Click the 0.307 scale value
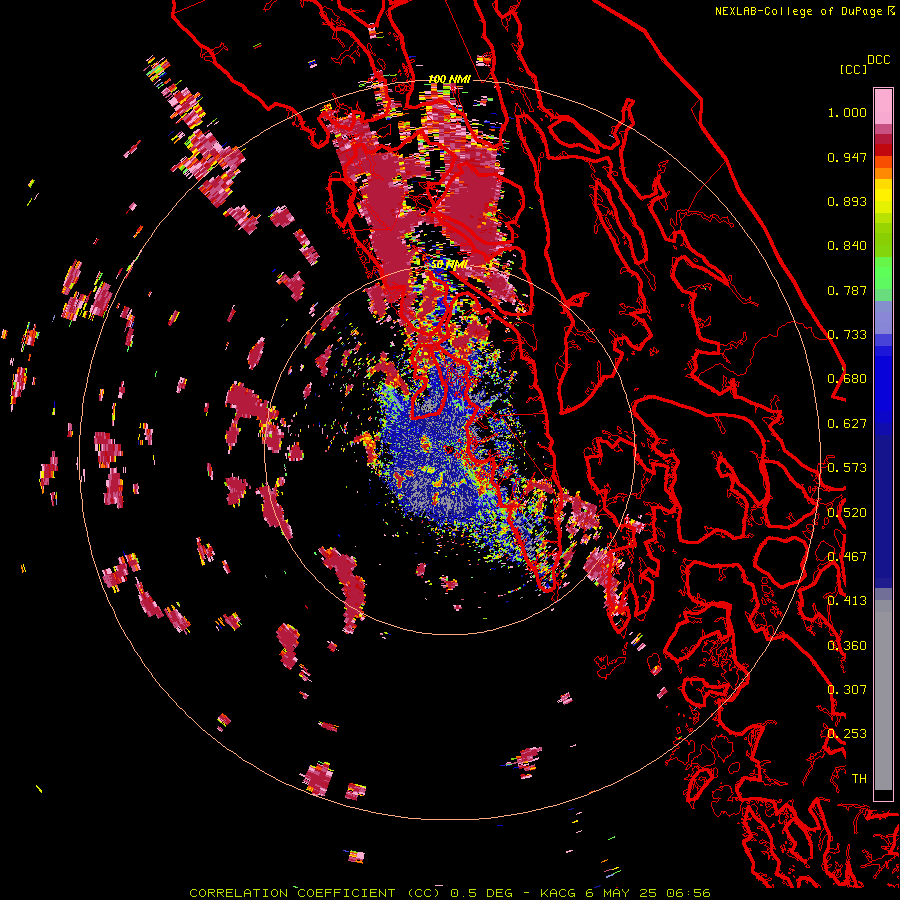Screen dimensions: 900x900 pos(847,690)
